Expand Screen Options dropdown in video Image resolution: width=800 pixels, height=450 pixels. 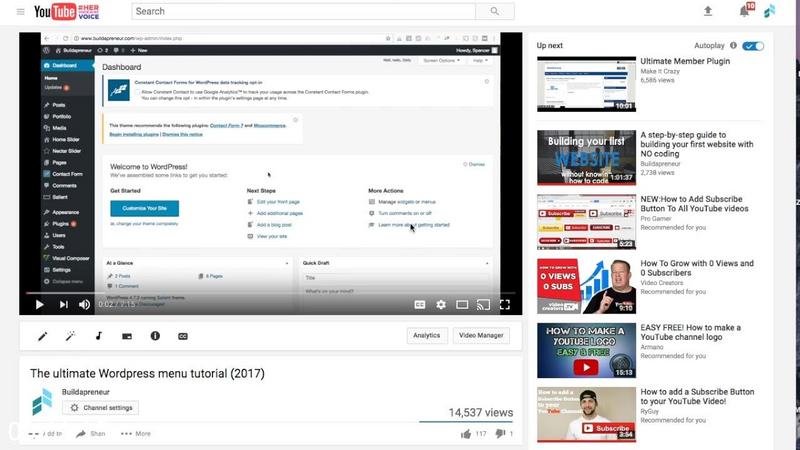click(x=441, y=60)
